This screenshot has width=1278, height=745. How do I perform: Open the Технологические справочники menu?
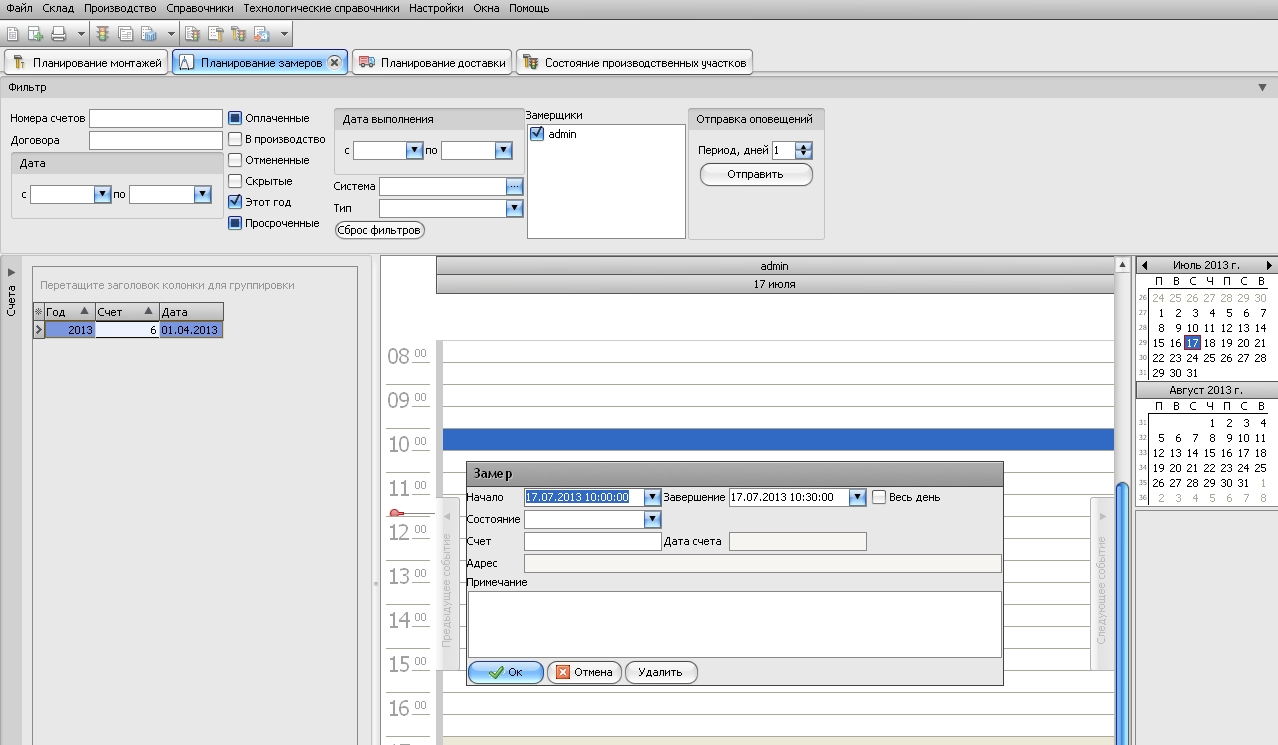(x=321, y=8)
